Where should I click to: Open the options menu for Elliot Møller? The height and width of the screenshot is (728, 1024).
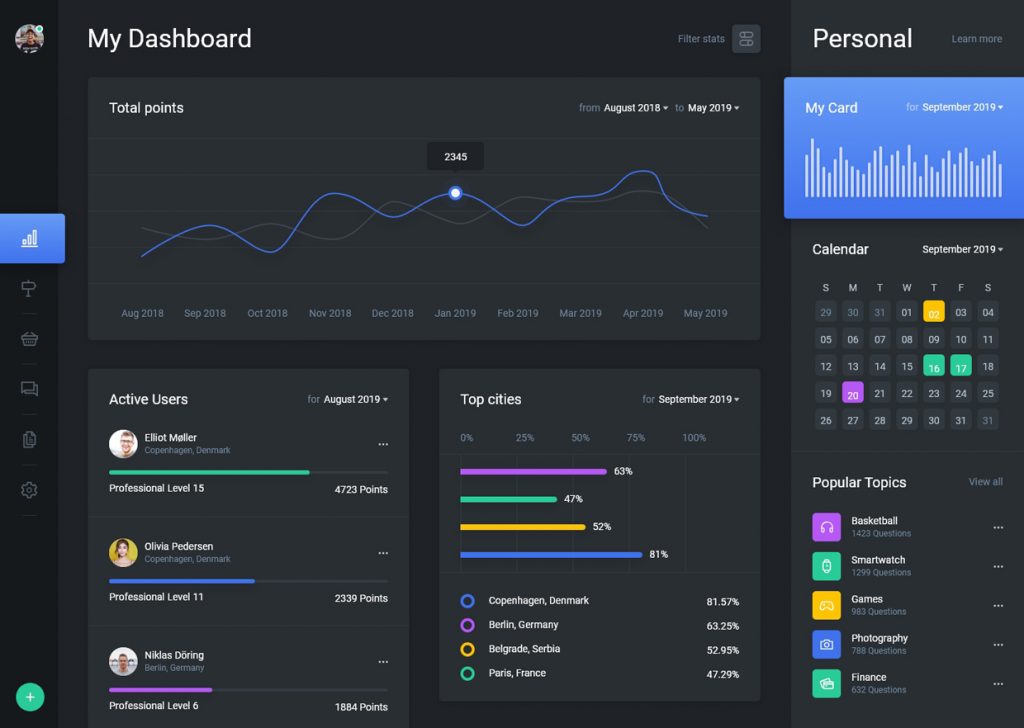[383, 444]
